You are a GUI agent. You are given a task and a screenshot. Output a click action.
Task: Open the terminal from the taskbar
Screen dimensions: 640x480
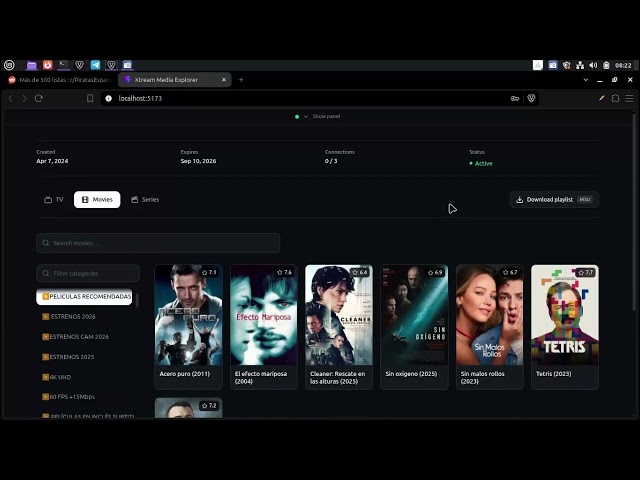63,65
